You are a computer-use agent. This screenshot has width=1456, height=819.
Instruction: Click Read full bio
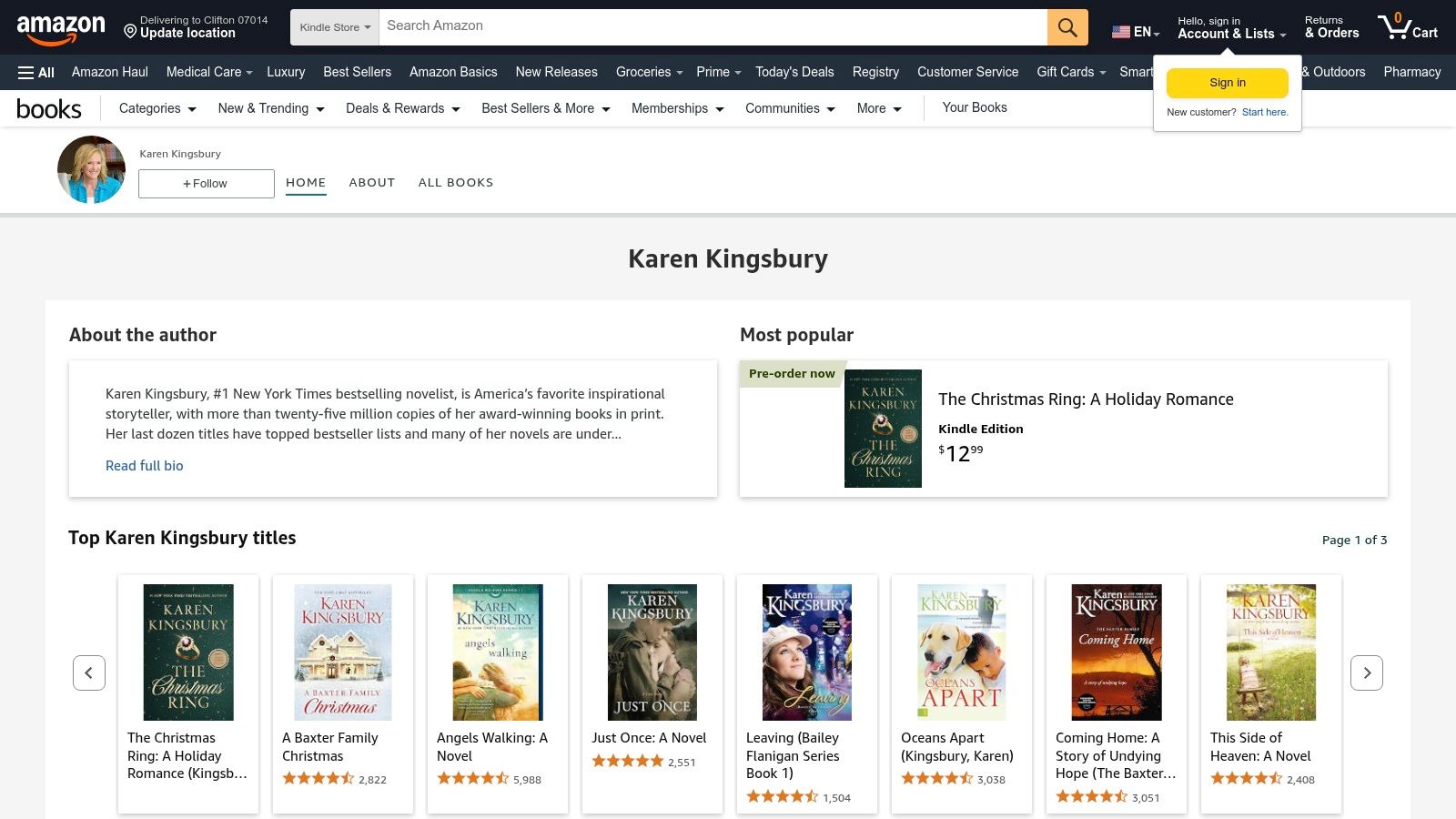coord(145,466)
